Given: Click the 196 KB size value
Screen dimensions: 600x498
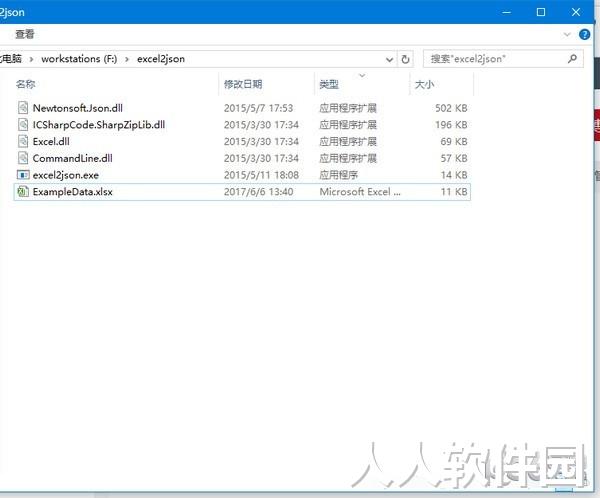Looking at the screenshot, I should point(451,125).
